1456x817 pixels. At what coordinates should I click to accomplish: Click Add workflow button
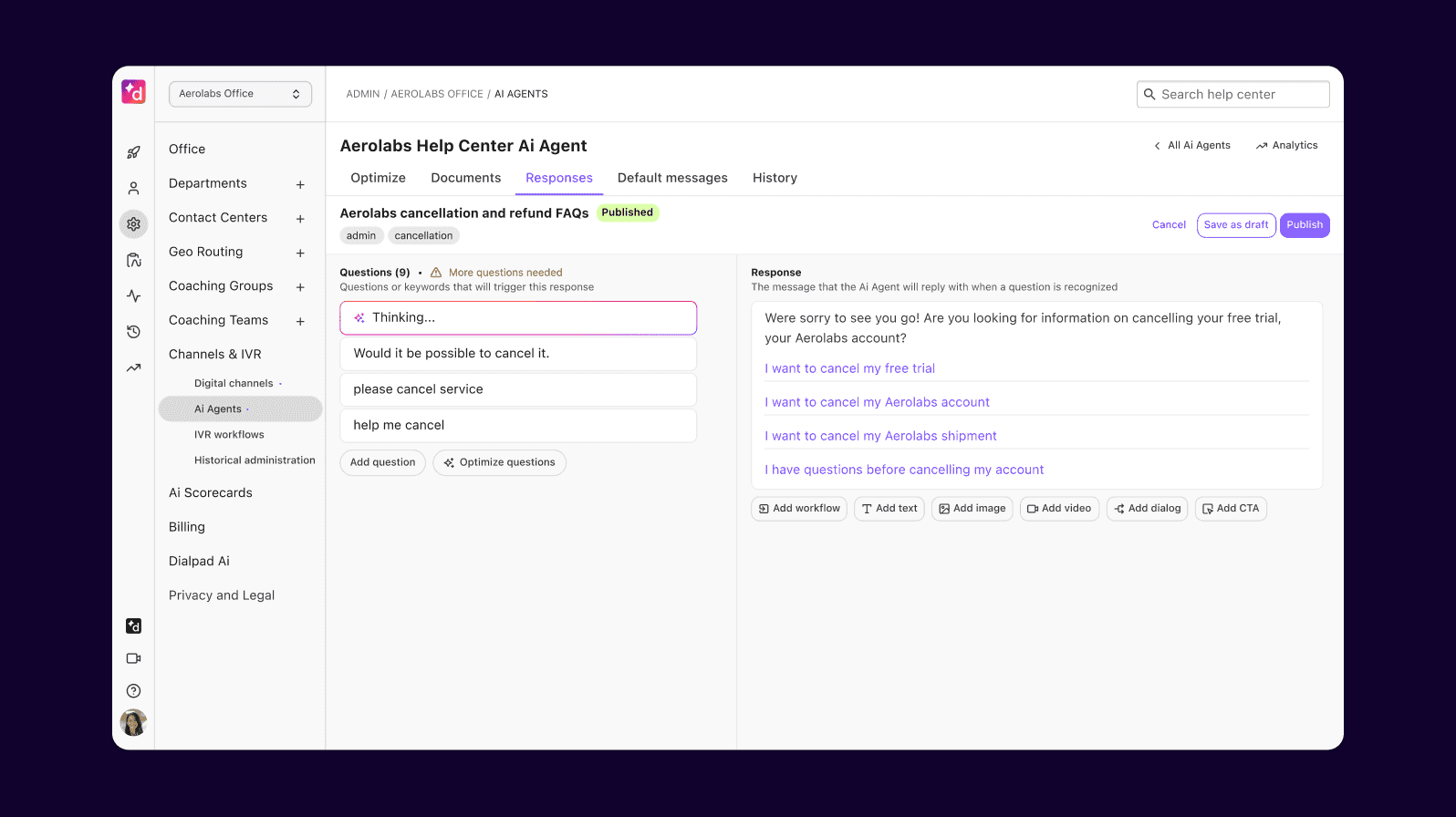799,509
